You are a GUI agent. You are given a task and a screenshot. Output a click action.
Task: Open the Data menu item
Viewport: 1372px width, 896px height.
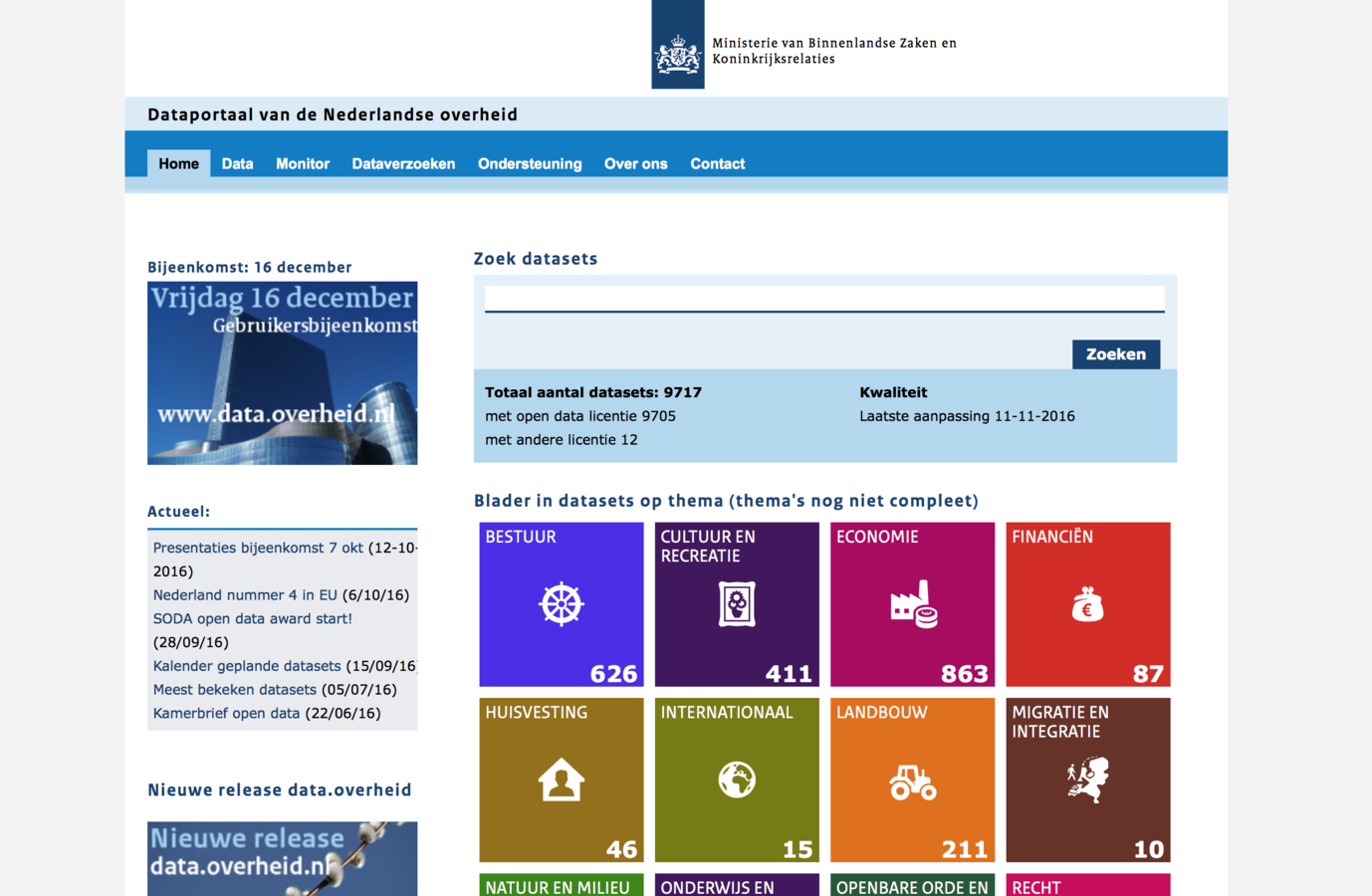(x=237, y=163)
